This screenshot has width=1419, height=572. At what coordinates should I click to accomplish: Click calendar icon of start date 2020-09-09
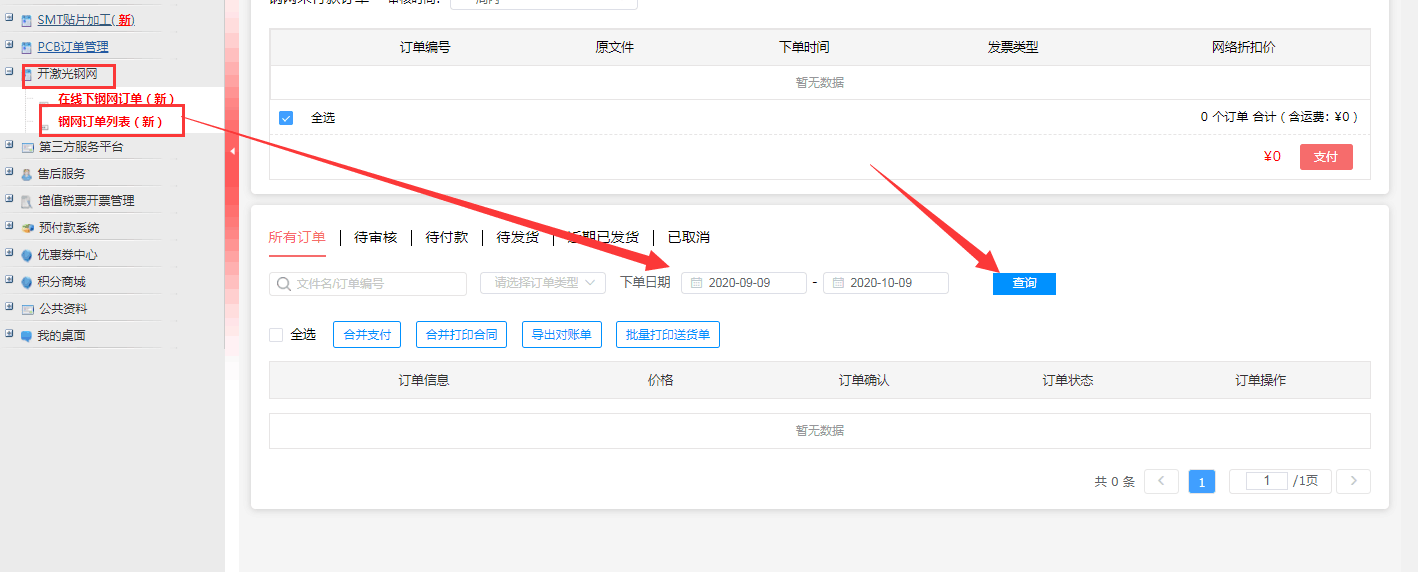pyautogui.click(x=697, y=283)
